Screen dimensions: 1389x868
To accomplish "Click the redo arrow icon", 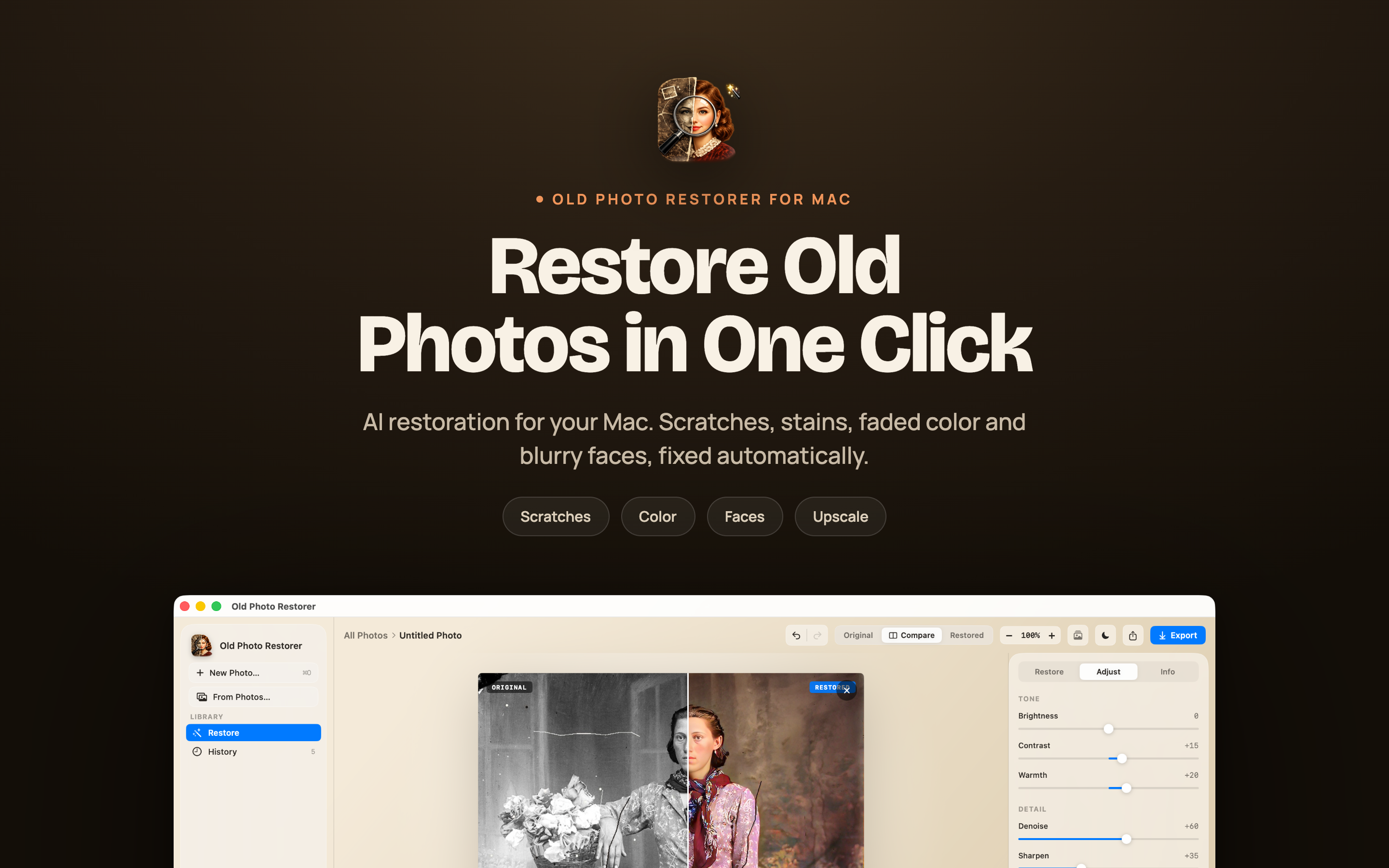I will point(817,635).
